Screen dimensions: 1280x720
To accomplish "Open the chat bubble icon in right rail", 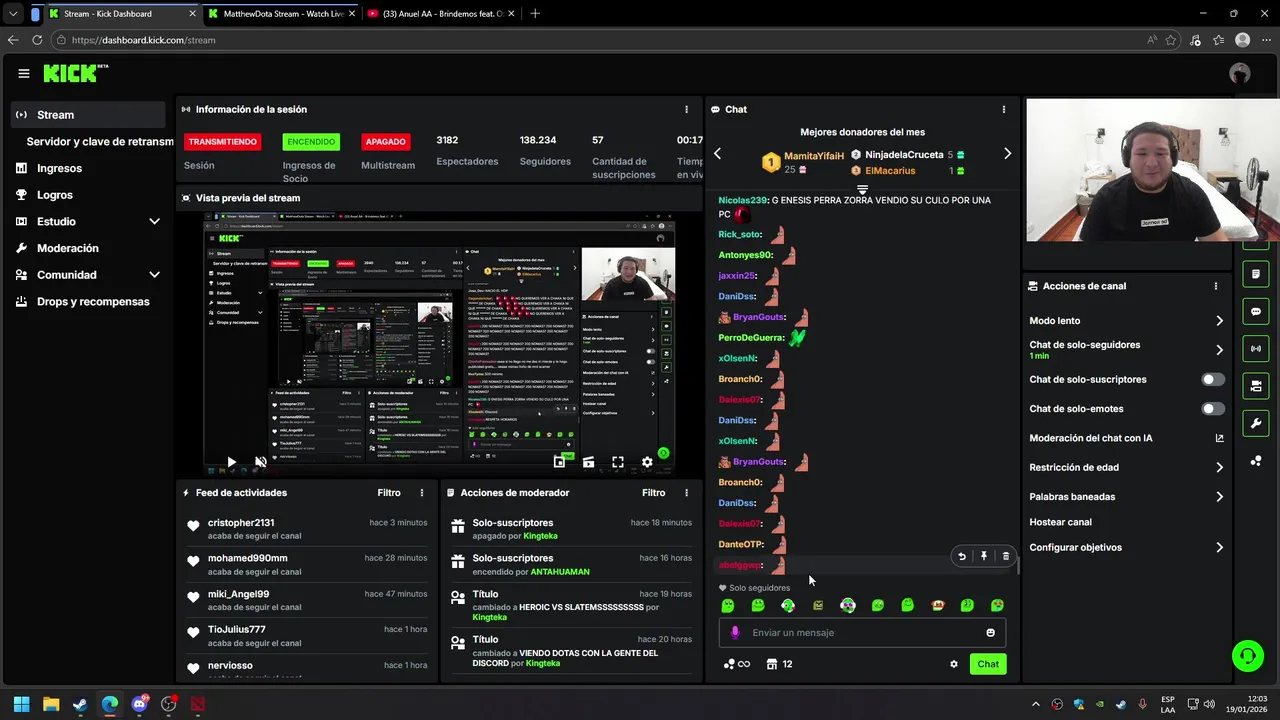I will 1256,312.
